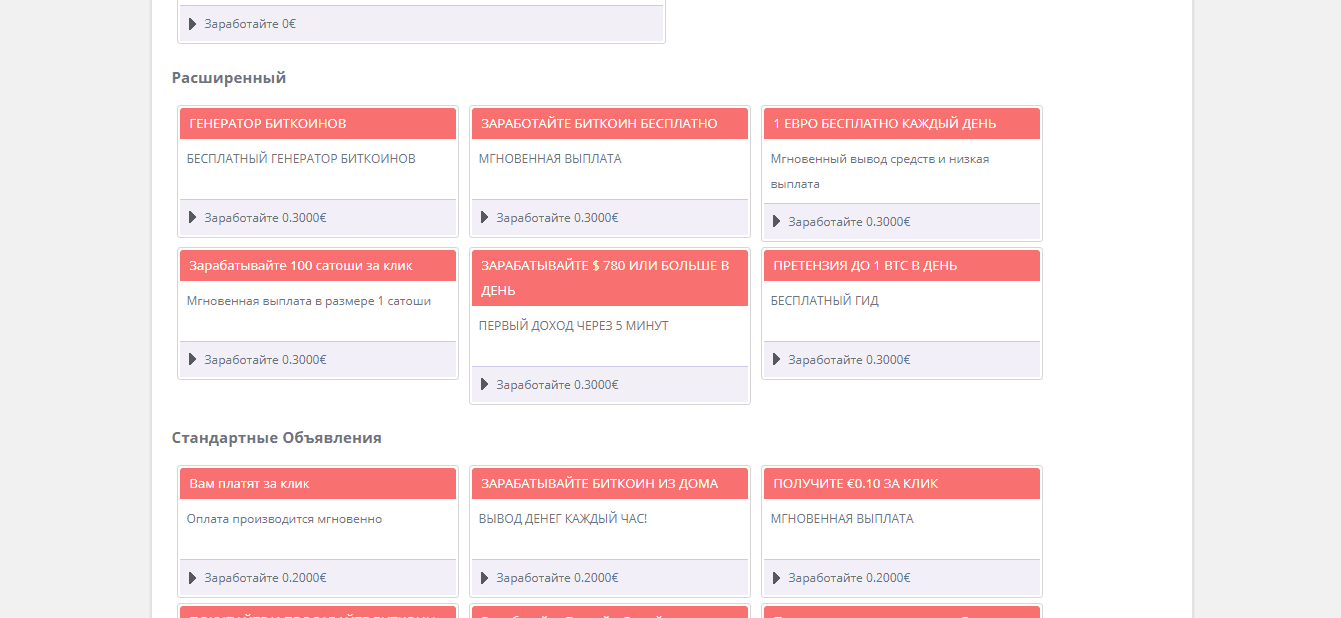
Task: Open ЗАРАБОТАЙТЕ БИТКОИН БЕСПЛАТНО ad header
Action: tap(599, 124)
